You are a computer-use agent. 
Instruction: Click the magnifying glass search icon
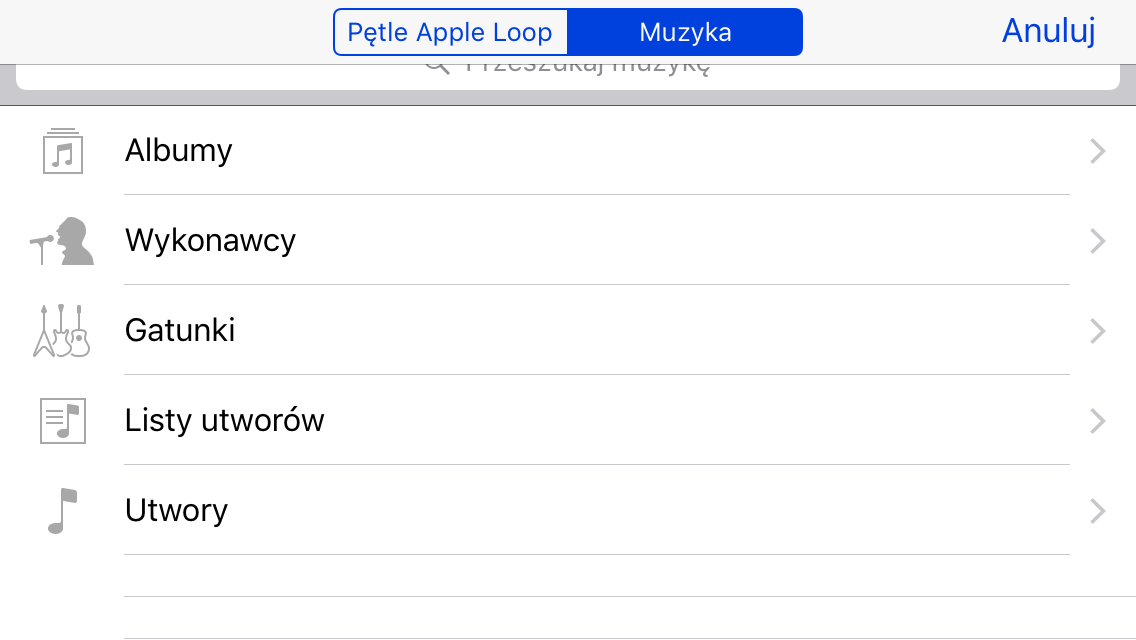click(438, 67)
